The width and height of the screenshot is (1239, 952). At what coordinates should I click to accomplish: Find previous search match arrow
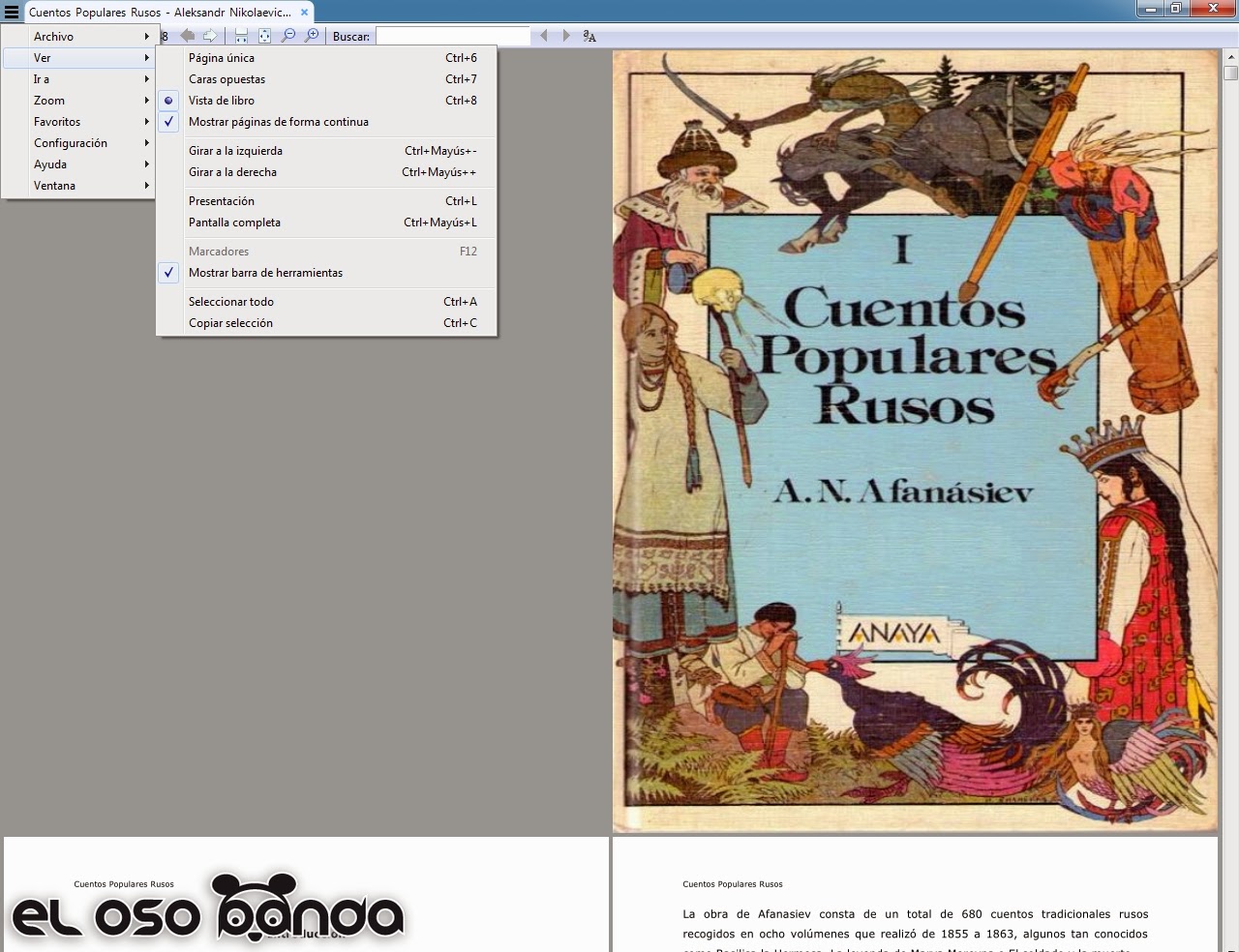click(543, 36)
